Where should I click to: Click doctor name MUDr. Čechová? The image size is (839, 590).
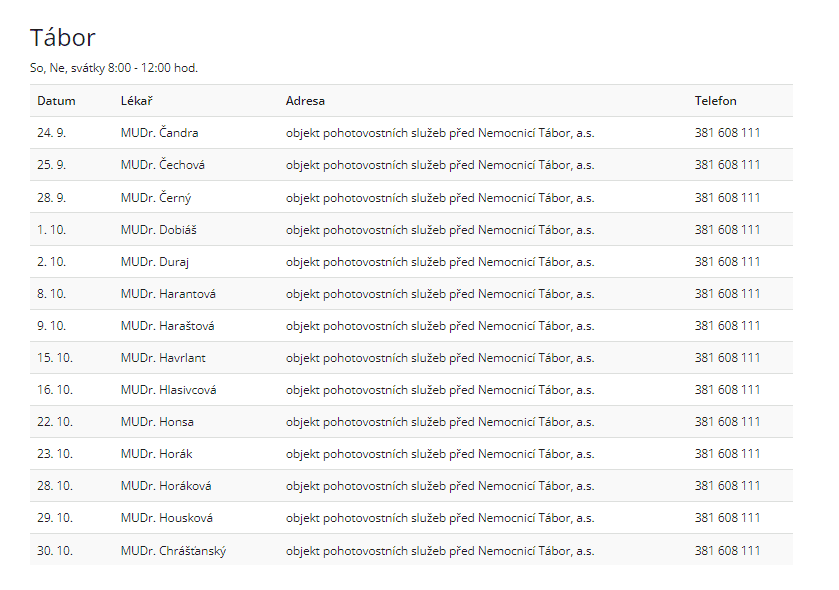[162, 165]
